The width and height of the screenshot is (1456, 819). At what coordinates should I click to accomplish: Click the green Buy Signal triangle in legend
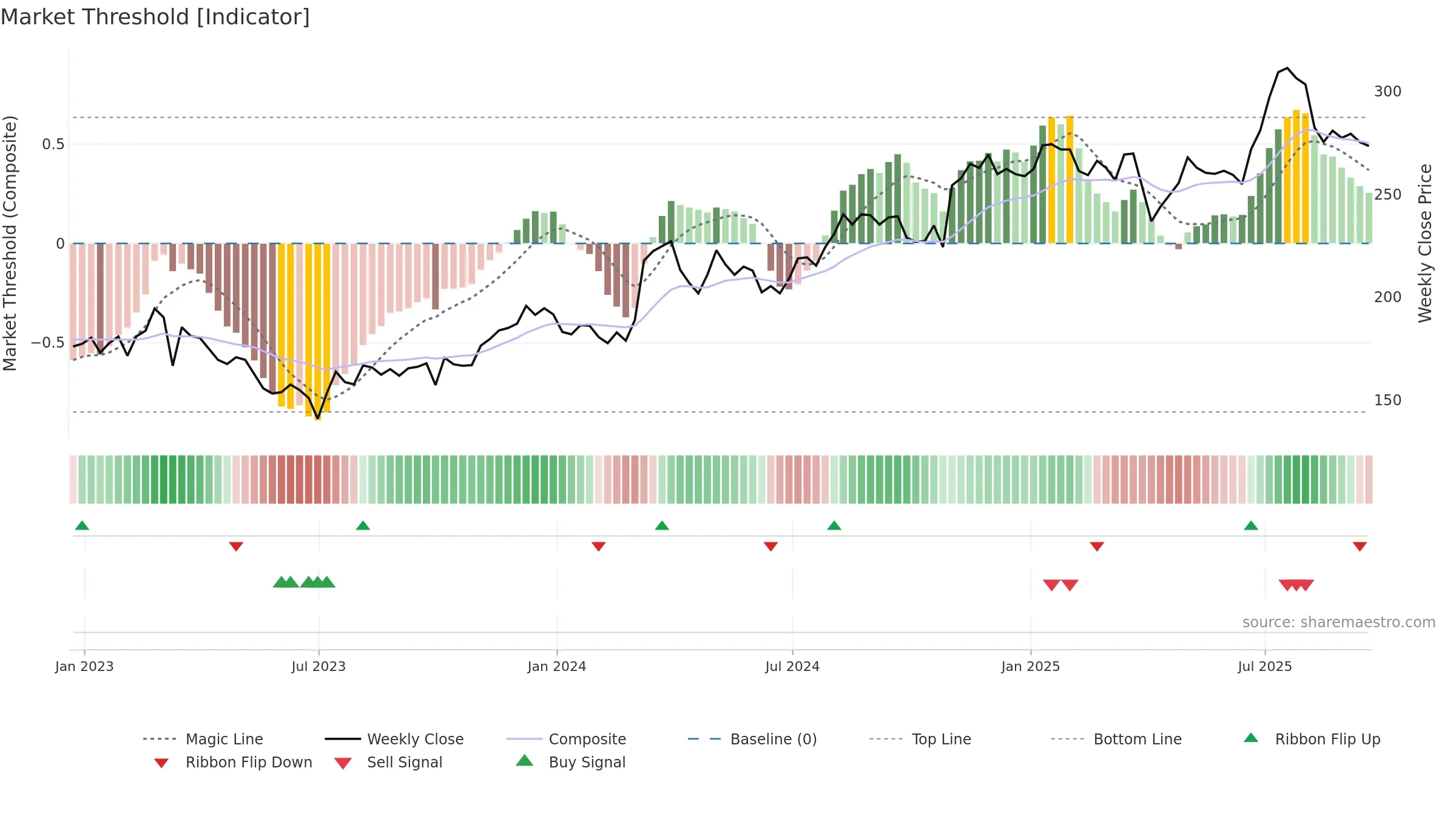pyautogui.click(x=525, y=760)
